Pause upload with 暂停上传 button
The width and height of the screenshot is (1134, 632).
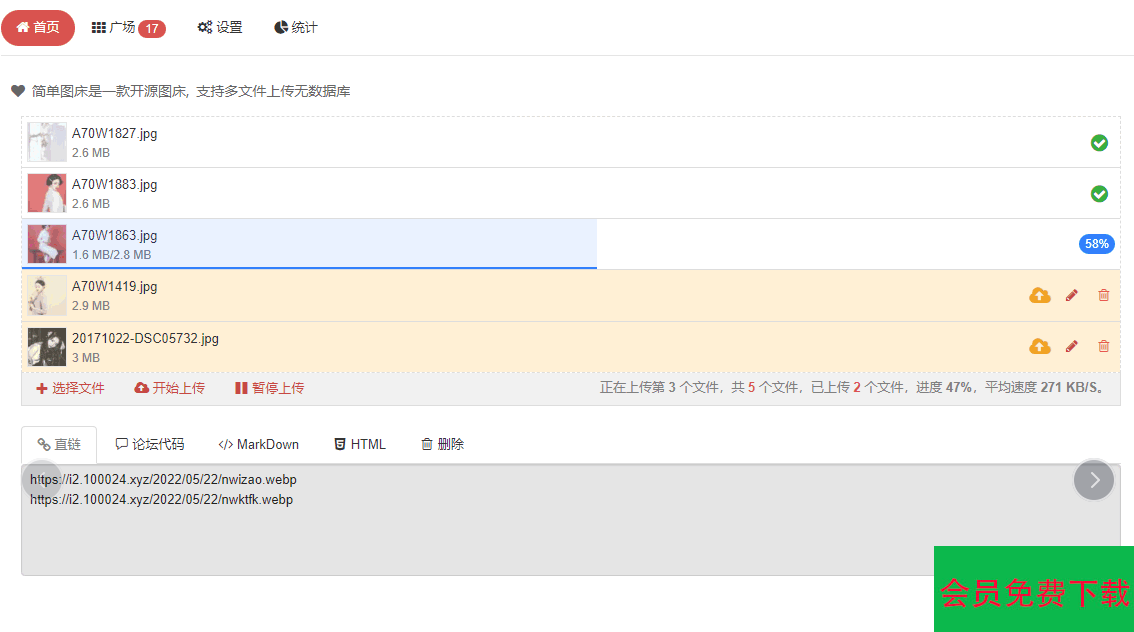[x=270, y=388]
